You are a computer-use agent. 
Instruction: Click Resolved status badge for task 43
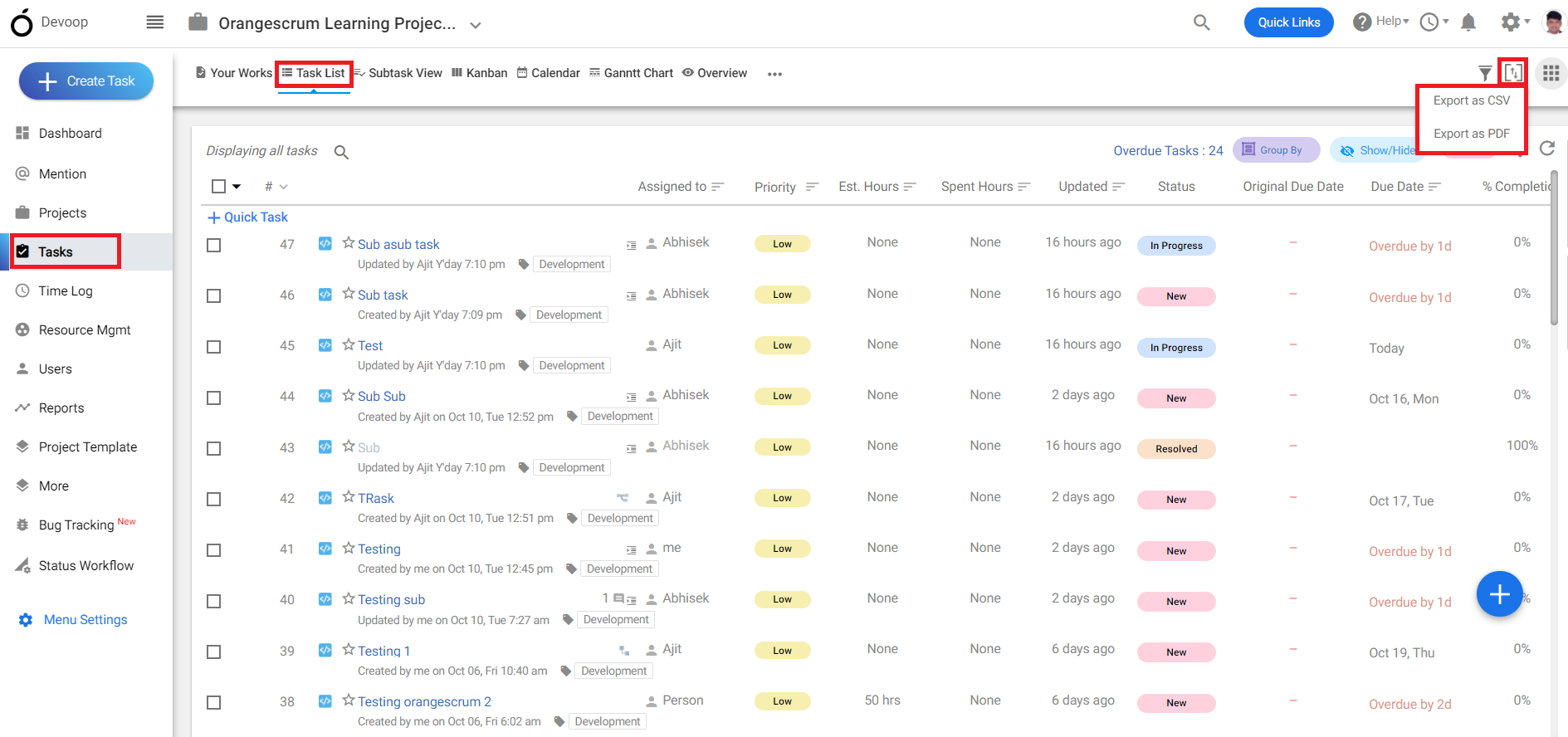pos(1176,449)
